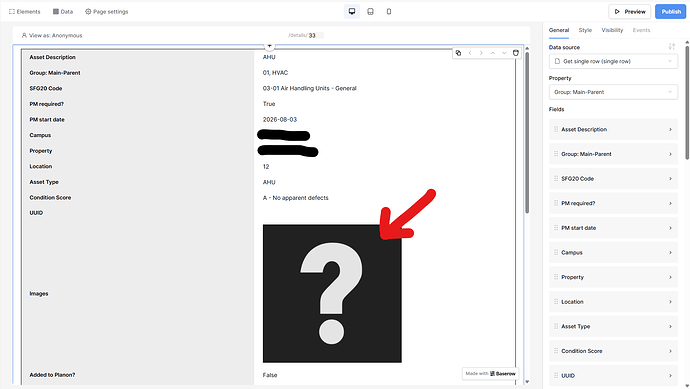Grab drag handle of Campus field

pyautogui.click(x=556, y=253)
